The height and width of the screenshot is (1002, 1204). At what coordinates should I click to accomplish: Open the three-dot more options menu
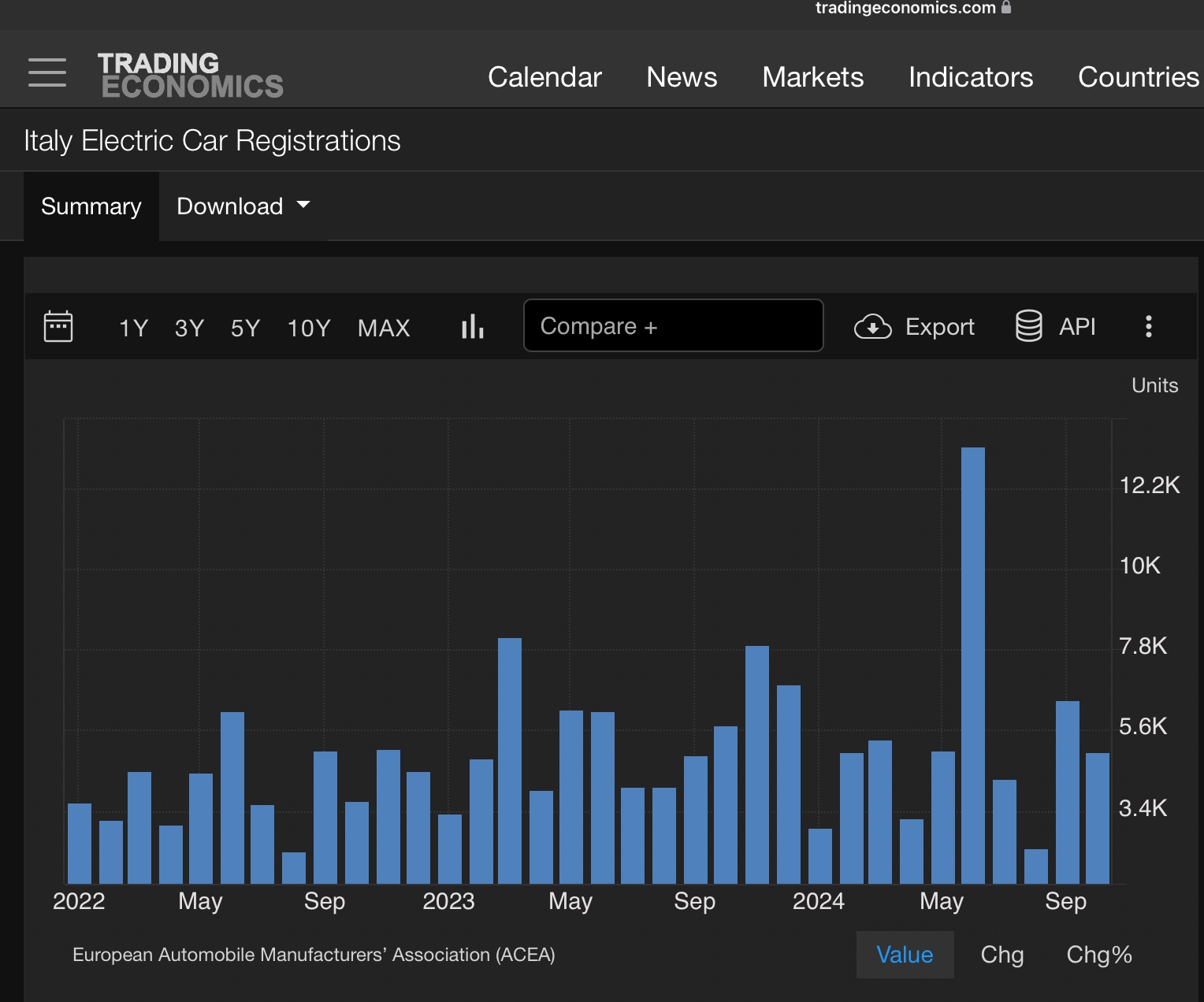click(x=1149, y=326)
